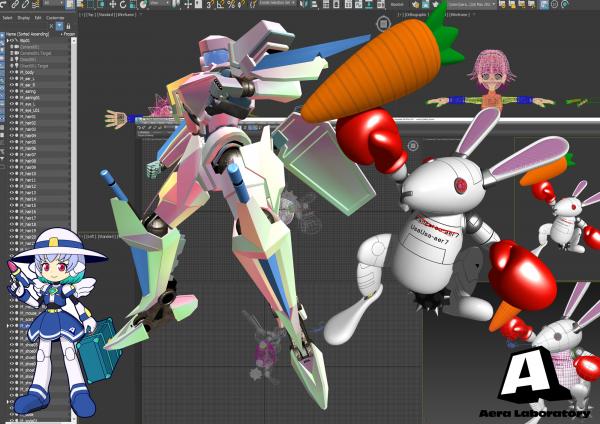The image size is (600, 424).
Task: Expand the World root tree node
Action: [8, 41]
